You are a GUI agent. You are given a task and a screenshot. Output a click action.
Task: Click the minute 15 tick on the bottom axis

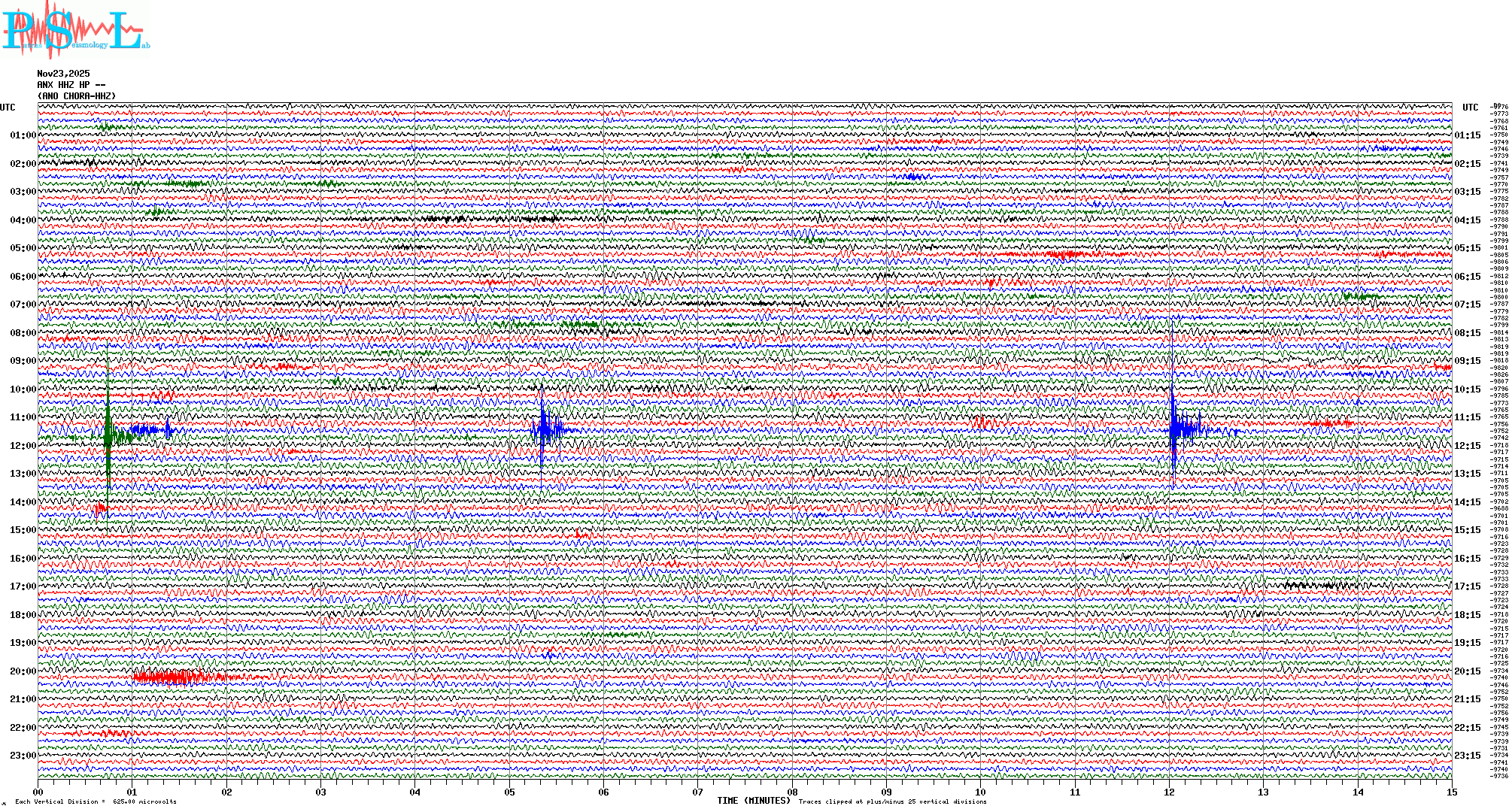pos(1451,792)
